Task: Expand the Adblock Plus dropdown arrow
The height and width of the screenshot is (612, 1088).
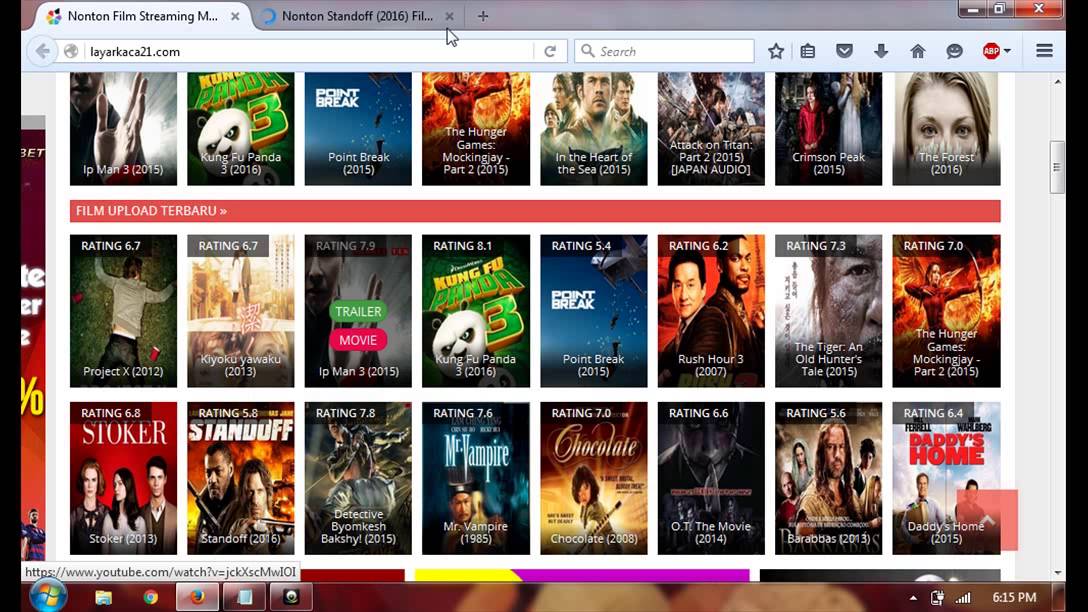Action: (x=1008, y=51)
